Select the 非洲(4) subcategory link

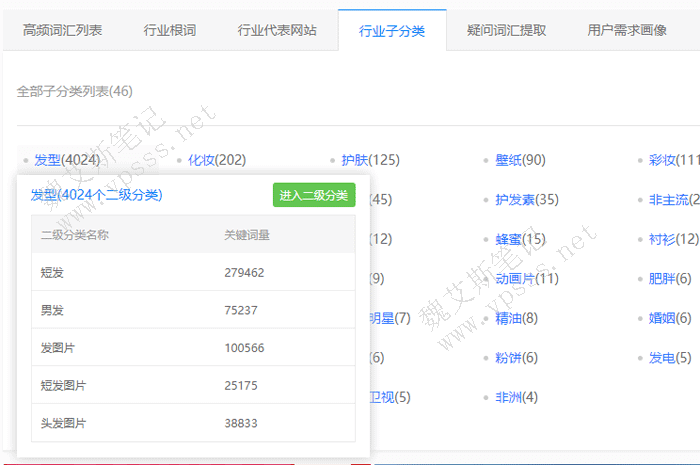[516, 397]
